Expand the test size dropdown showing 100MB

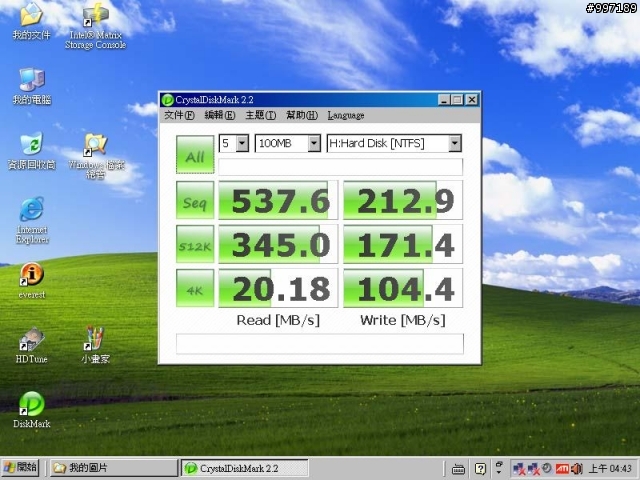314,143
